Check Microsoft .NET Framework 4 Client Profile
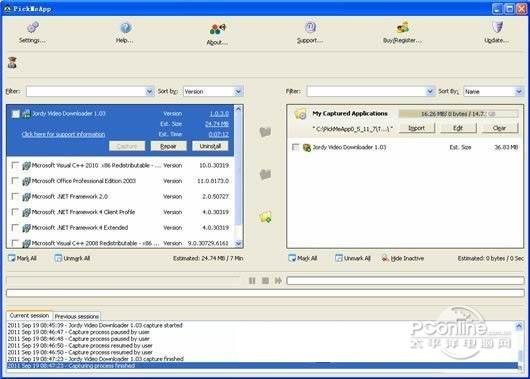The height and width of the screenshot is (379, 530). click(15, 212)
